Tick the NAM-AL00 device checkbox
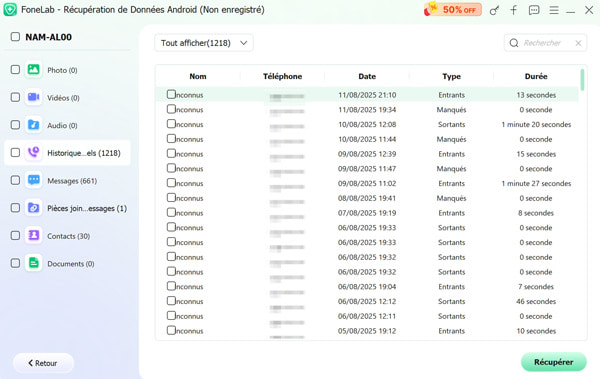600x379 pixels. point(15,37)
